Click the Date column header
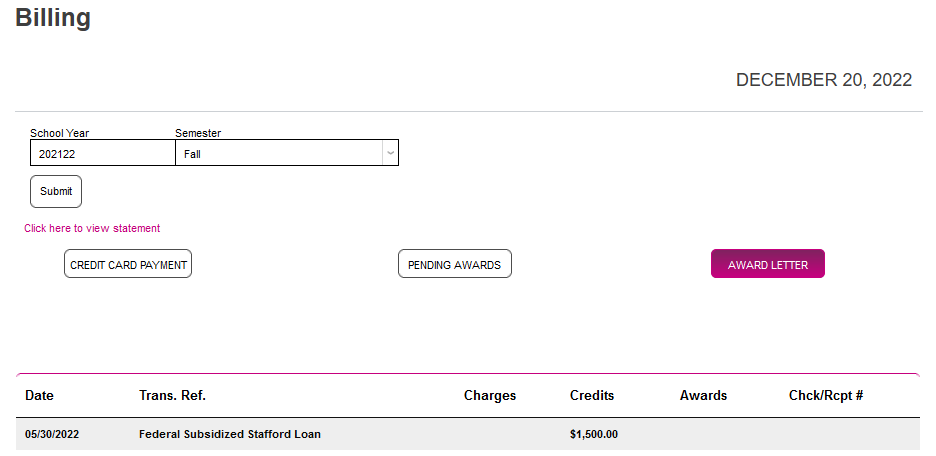The height and width of the screenshot is (456, 936). point(40,395)
